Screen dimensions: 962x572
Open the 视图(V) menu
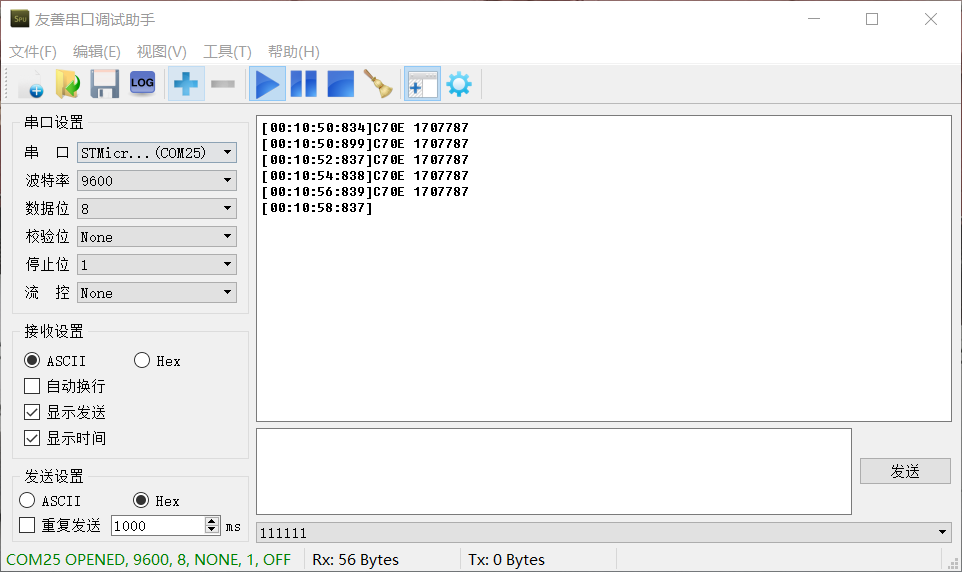(x=161, y=52)
